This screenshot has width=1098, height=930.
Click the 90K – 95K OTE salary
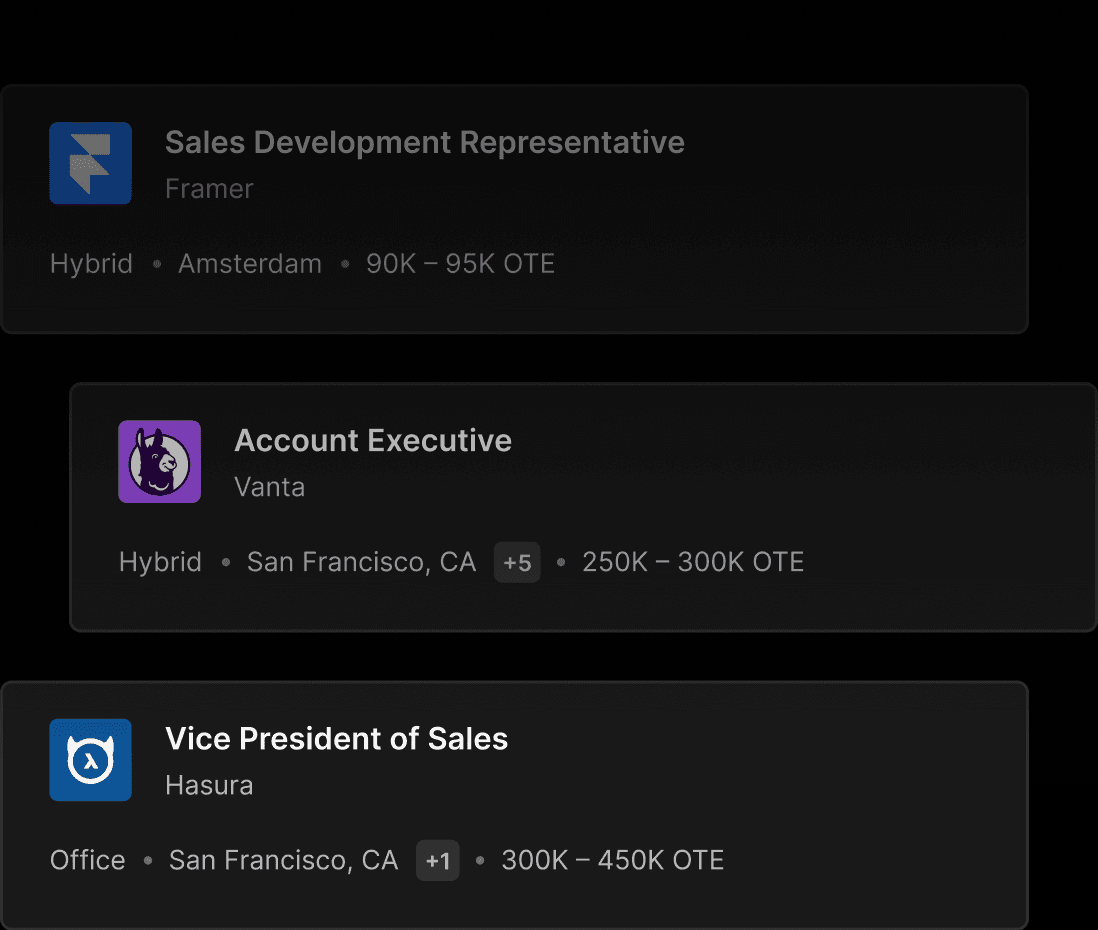click(460, 264)
